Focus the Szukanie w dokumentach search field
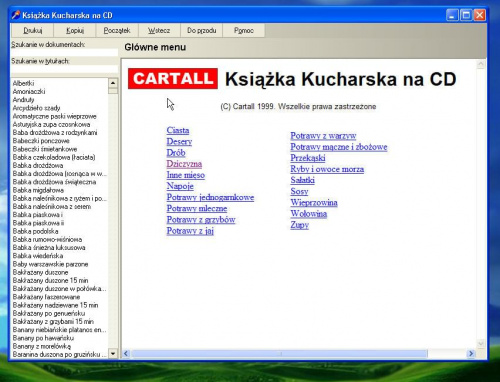The height and width of the screenshot is (382, 500). point(64,53)
